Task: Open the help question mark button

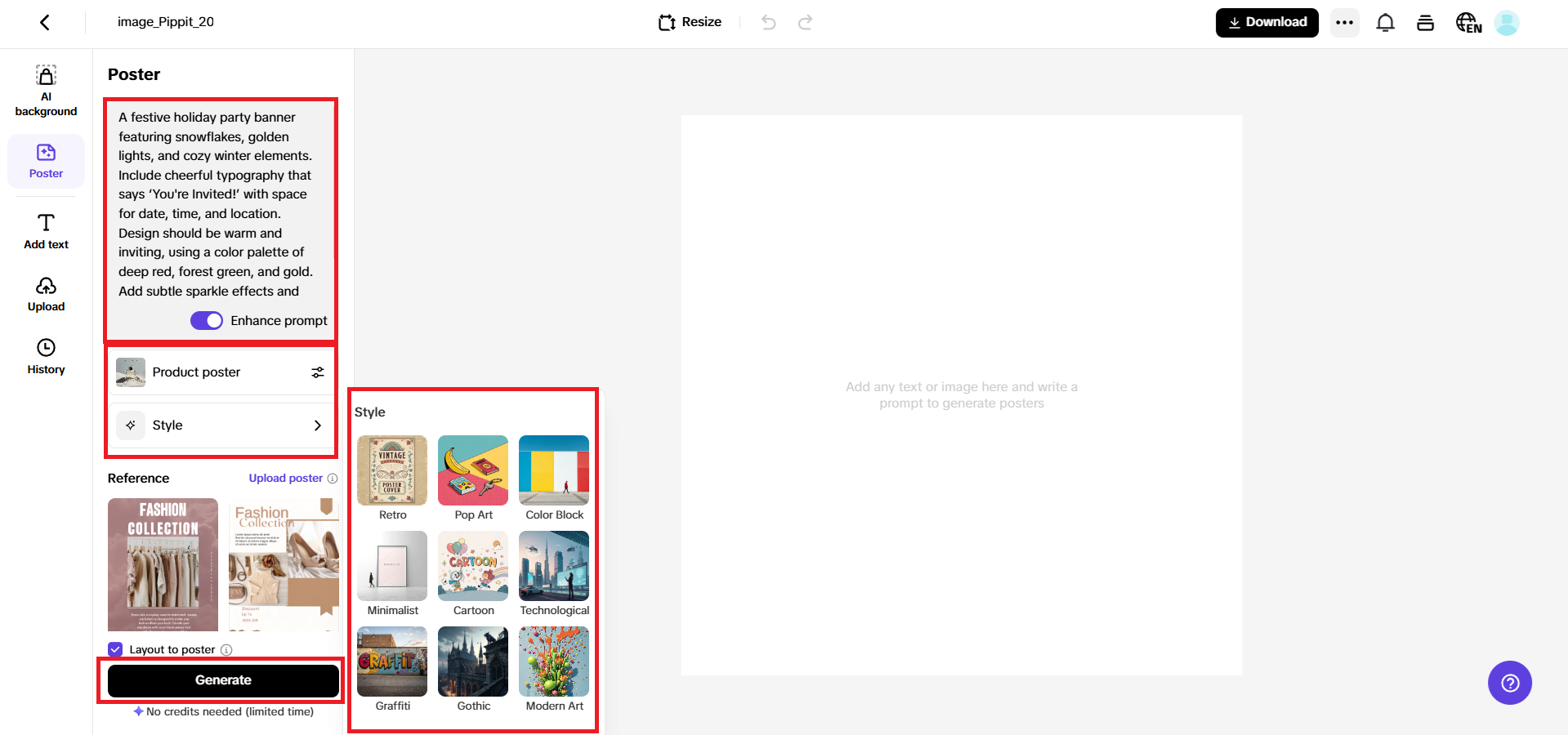Action: click(1509, 683)
